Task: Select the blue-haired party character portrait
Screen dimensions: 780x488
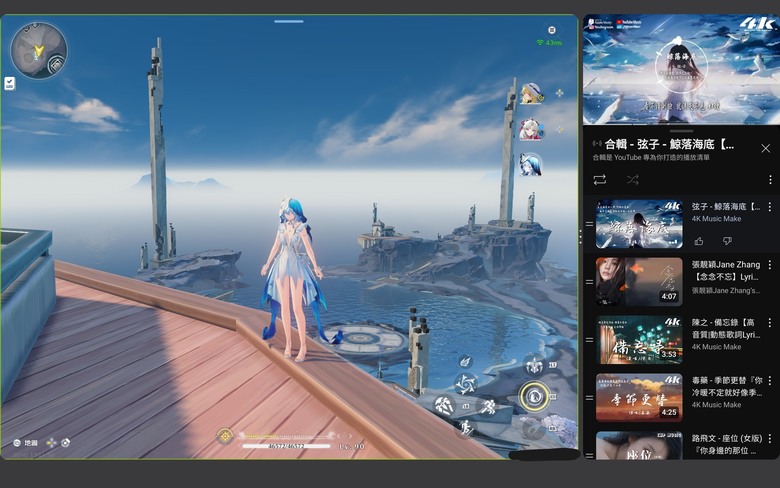Action: click(x=531, y=165)
